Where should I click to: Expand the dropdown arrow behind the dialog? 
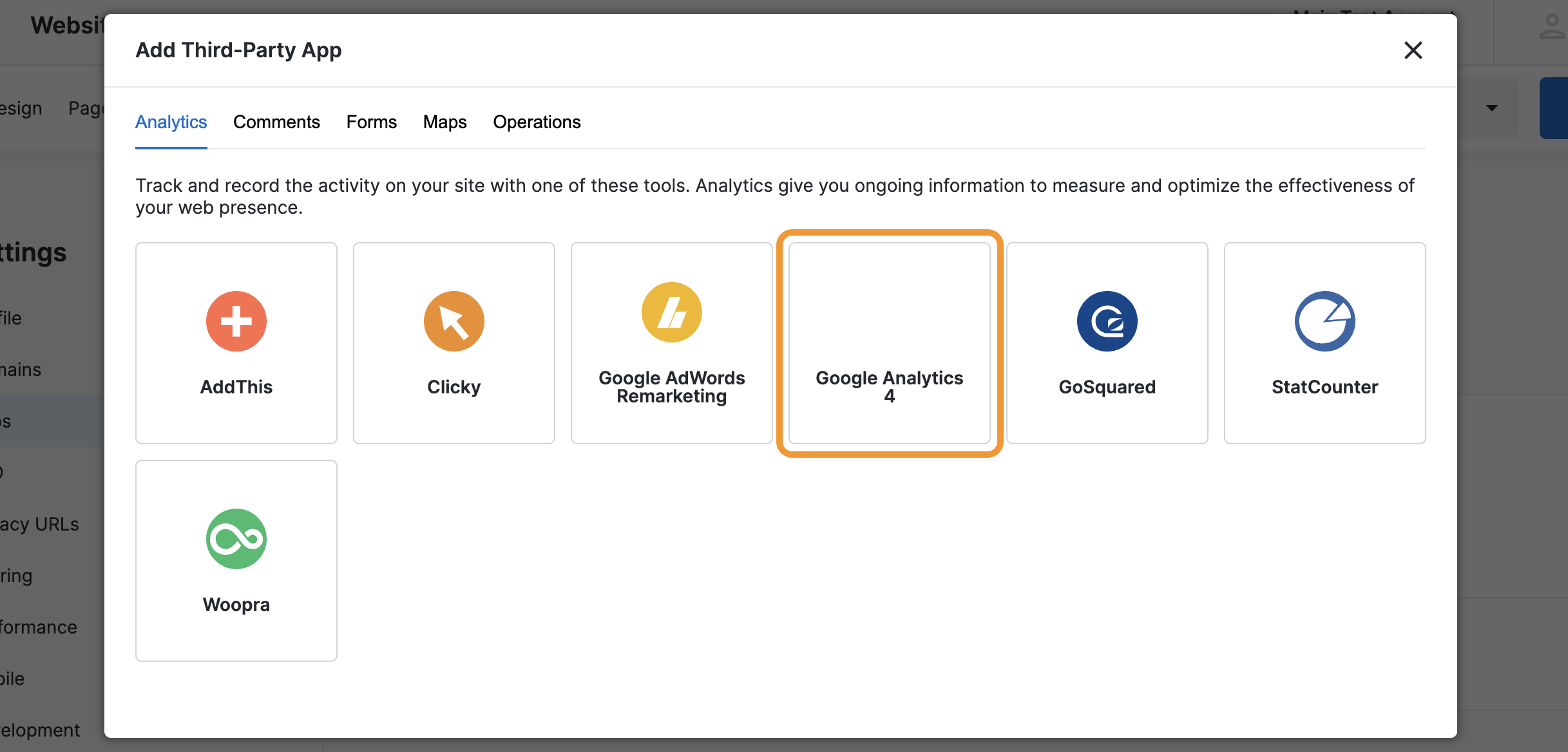pos(1491,108)
